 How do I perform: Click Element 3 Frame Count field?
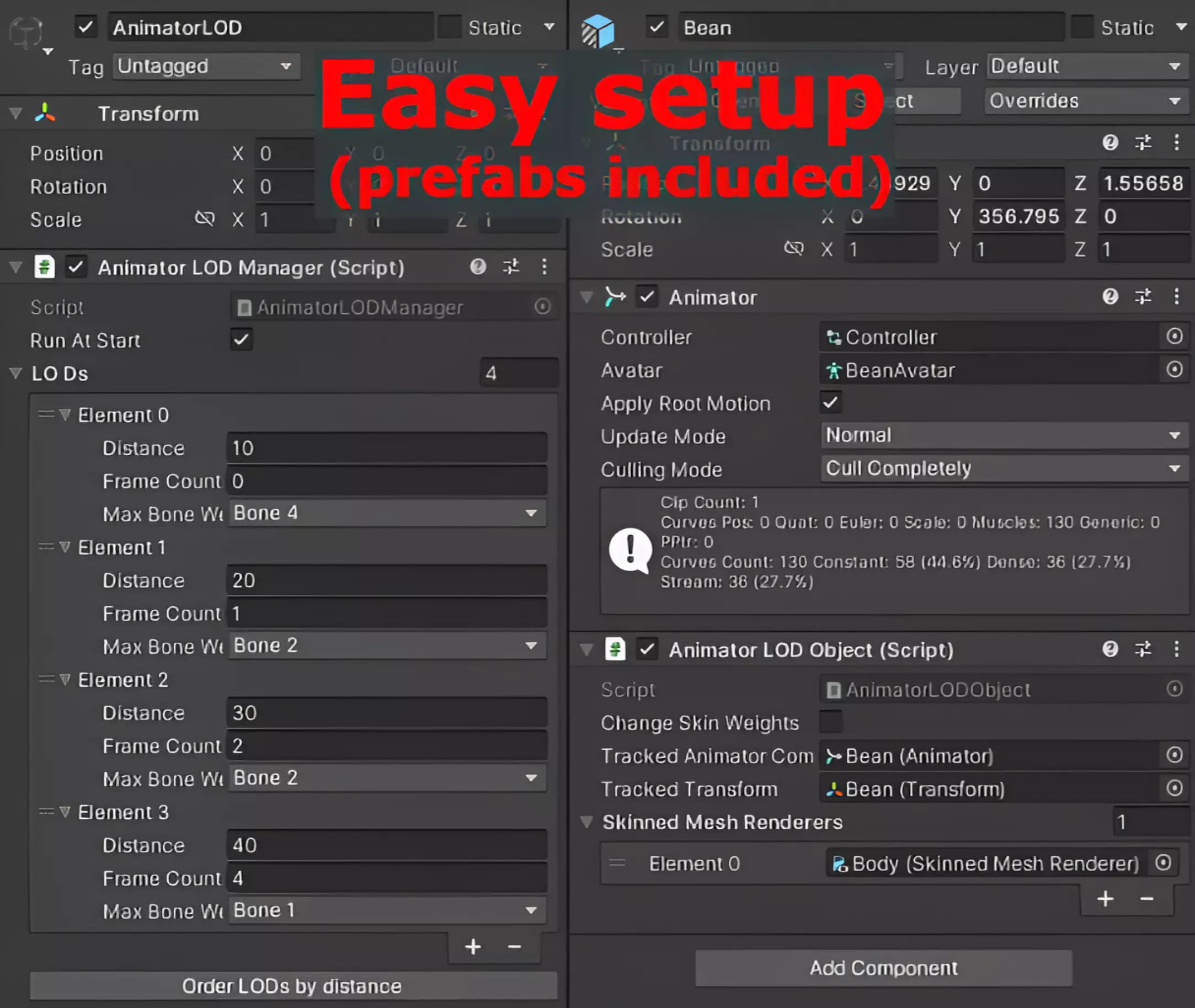pos(387,878)
